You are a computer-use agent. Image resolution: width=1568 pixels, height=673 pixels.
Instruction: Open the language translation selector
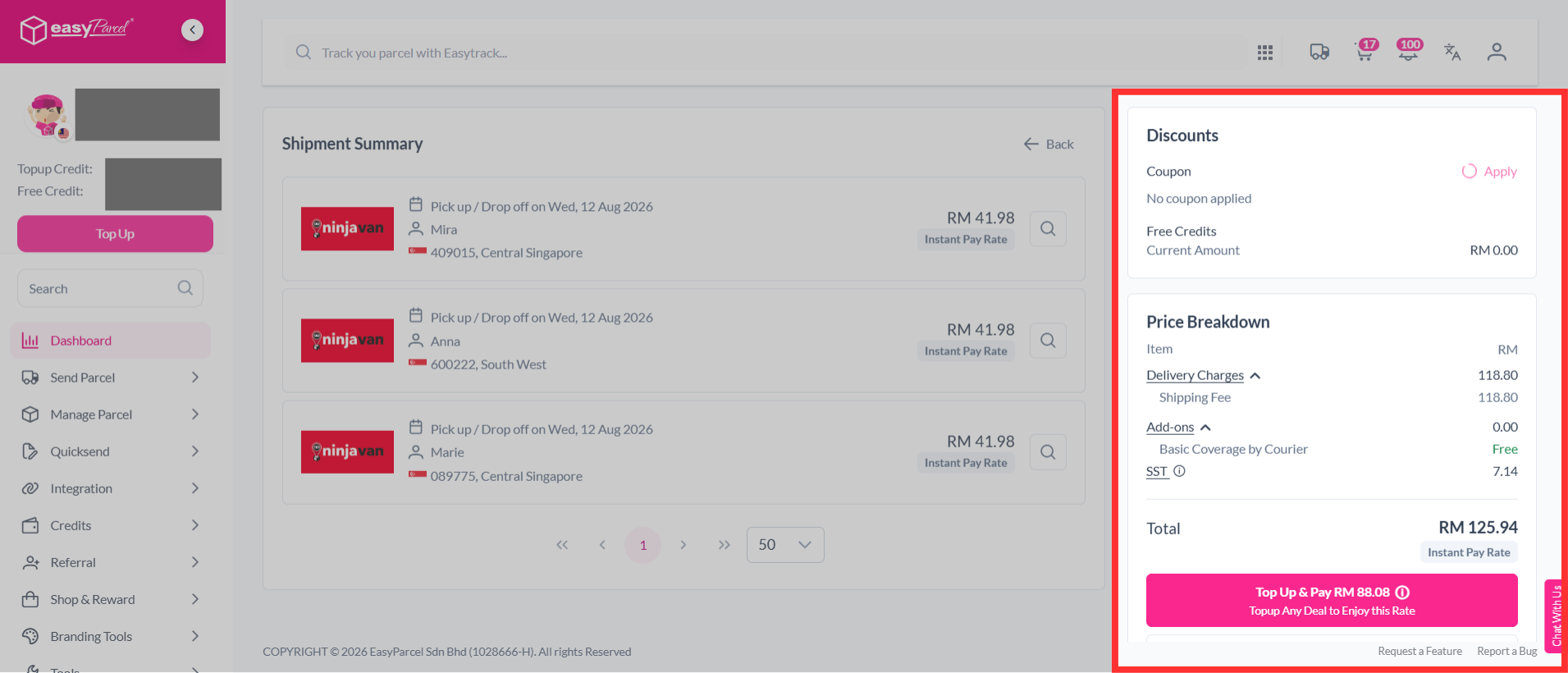[x=1452, y=53]
